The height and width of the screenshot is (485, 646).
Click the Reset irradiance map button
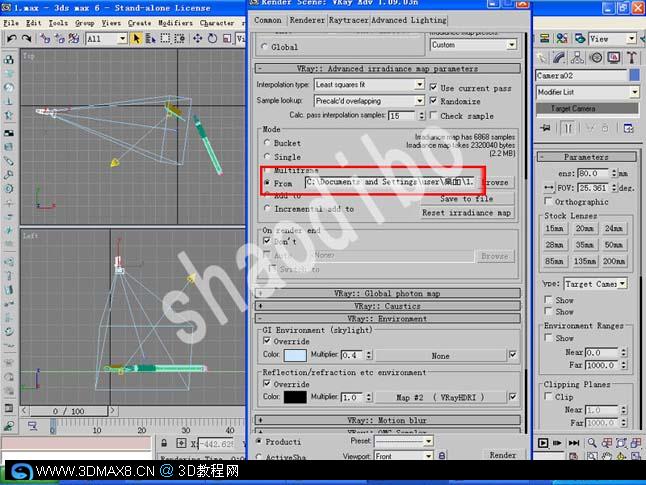pyautogui.click(x=467, y=213)
